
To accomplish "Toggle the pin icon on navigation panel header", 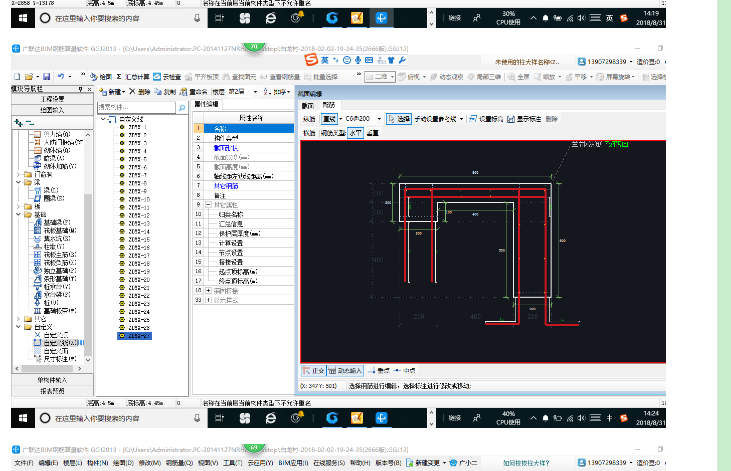I will 81,89.
